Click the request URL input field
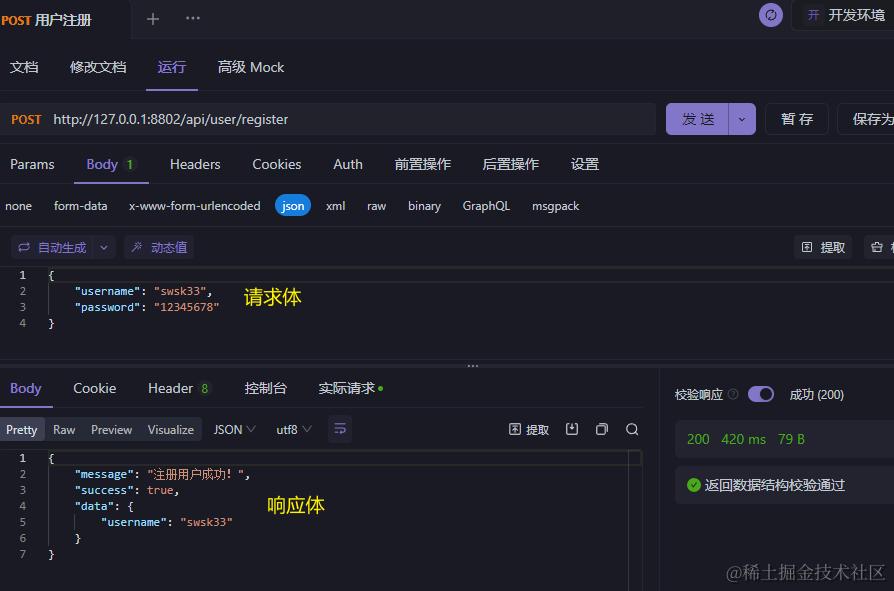The image size is (894, 591). (x=353, y=119)
